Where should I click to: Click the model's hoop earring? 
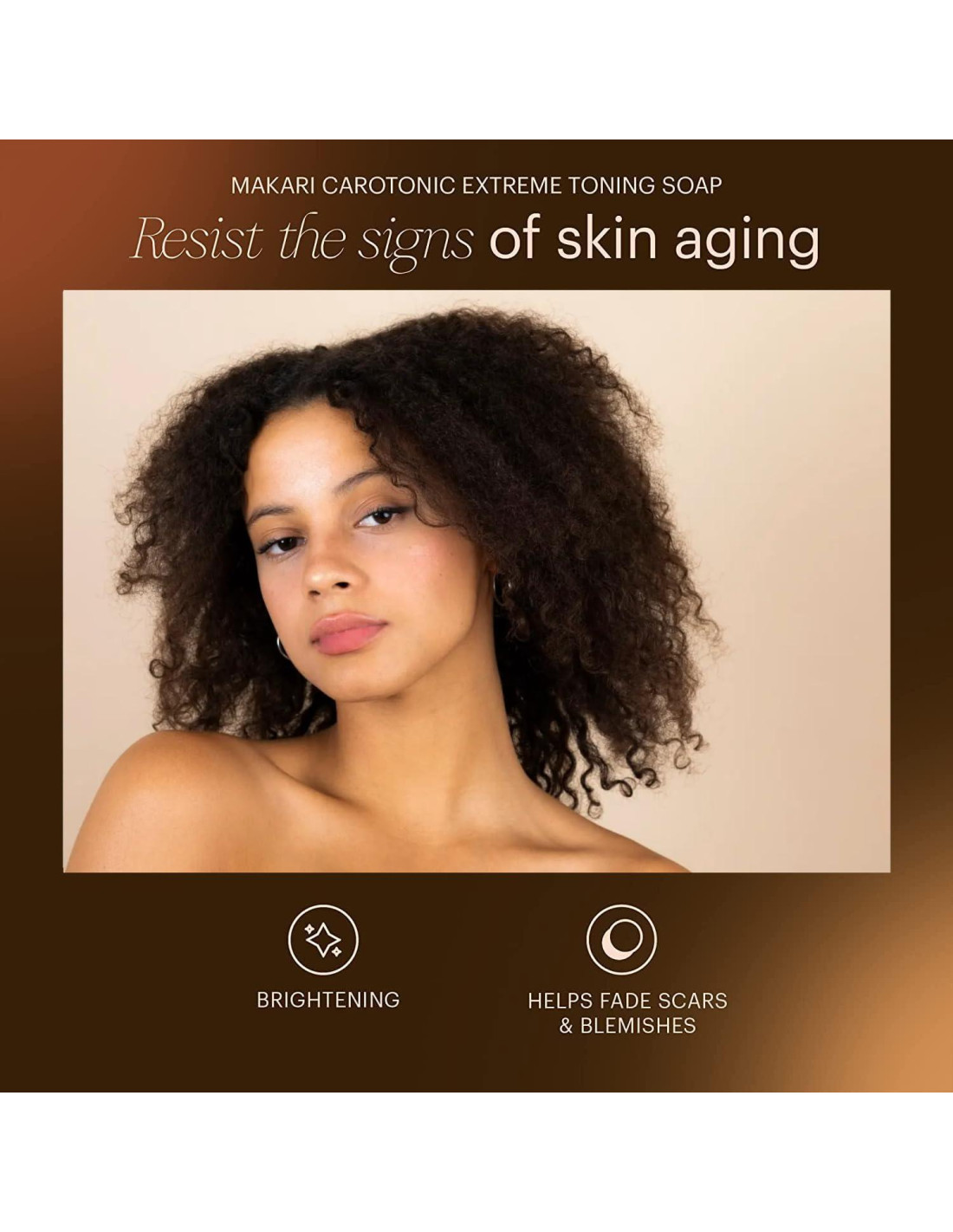point(282,647)
